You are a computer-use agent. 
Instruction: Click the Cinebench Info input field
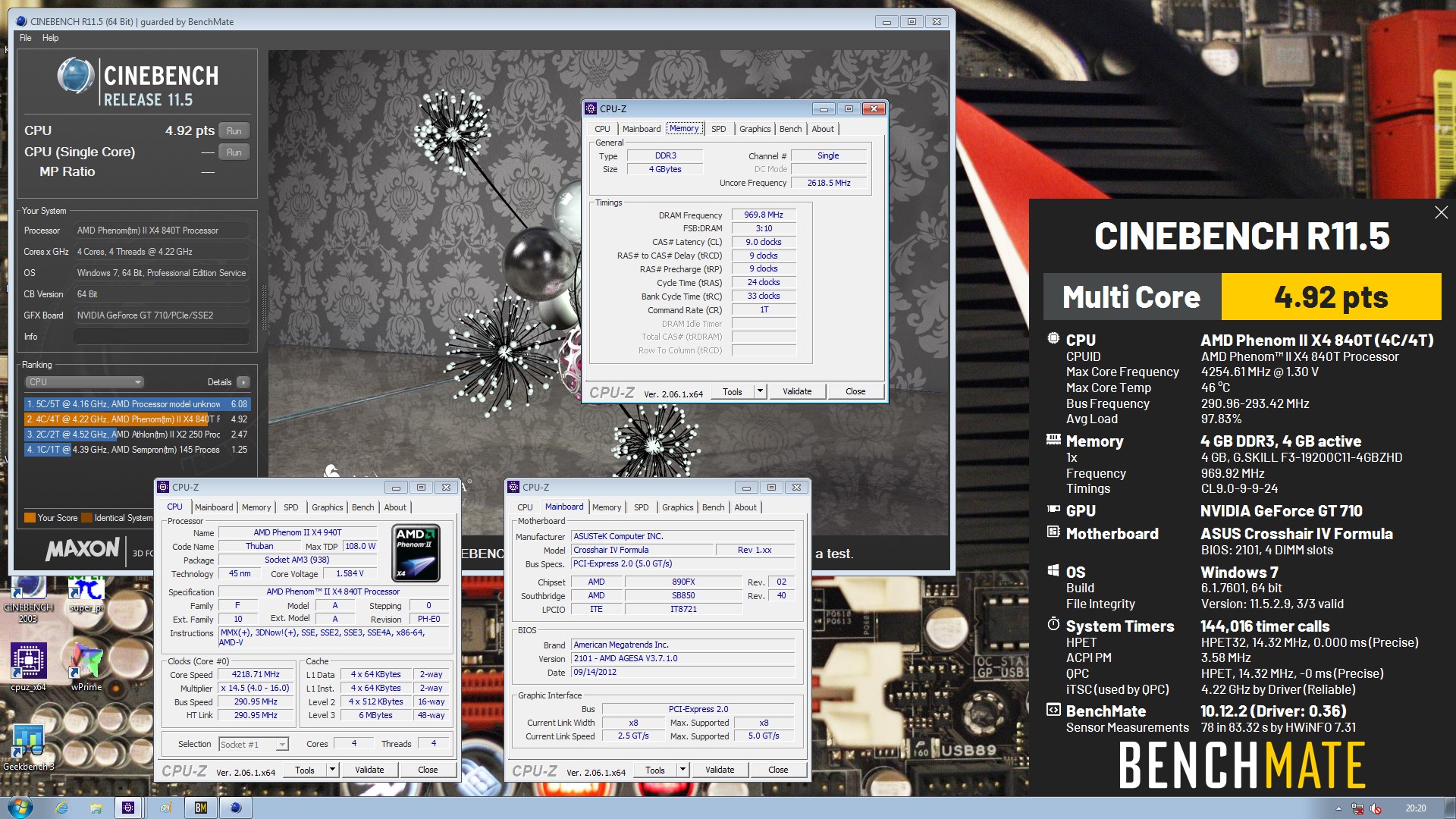(162, 337)
